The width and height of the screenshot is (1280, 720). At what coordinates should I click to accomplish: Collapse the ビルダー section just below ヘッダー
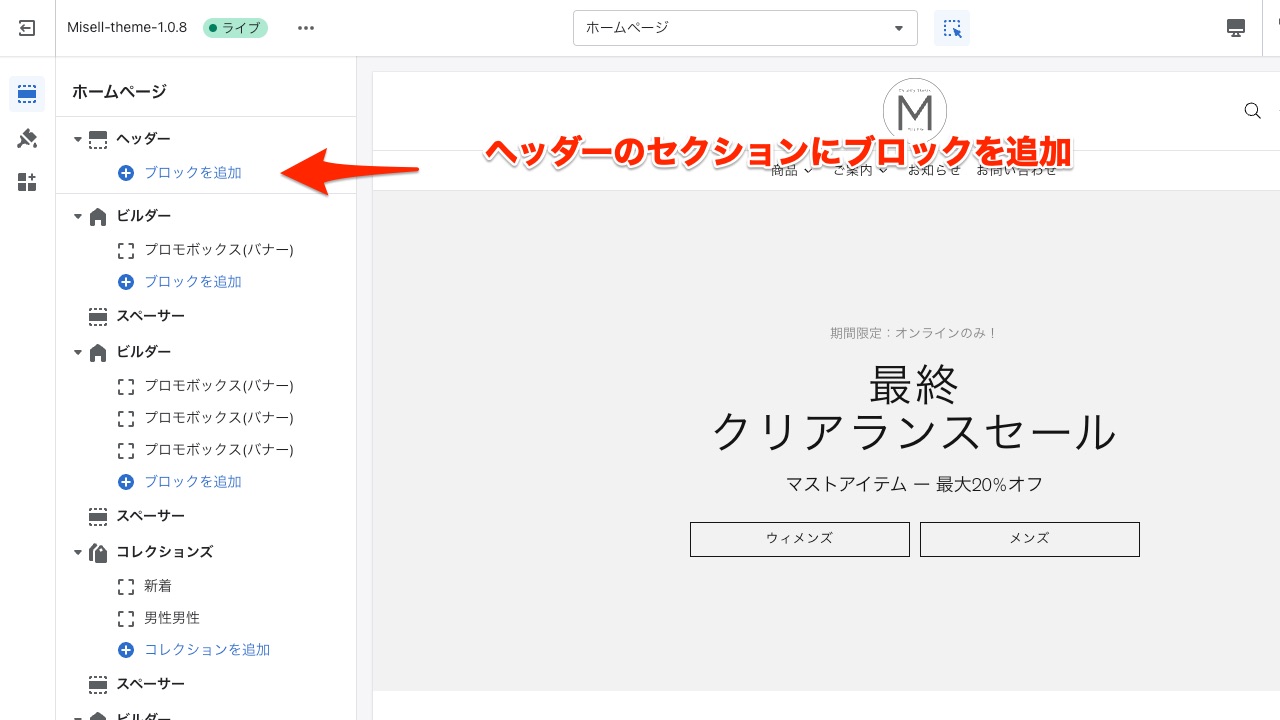(x=77, y=216)
